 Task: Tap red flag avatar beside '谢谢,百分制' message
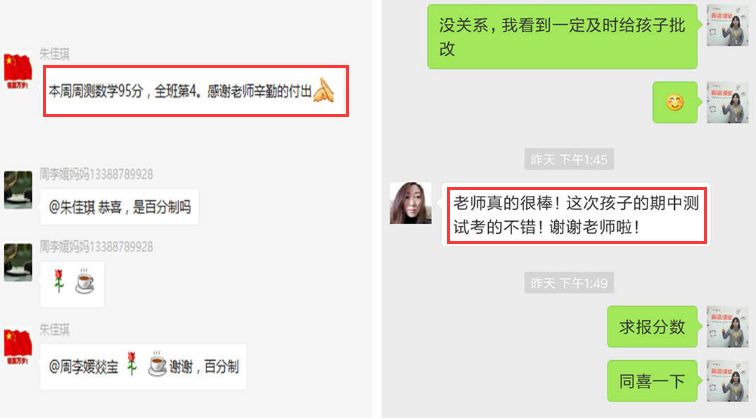click(x=18, y=347)
